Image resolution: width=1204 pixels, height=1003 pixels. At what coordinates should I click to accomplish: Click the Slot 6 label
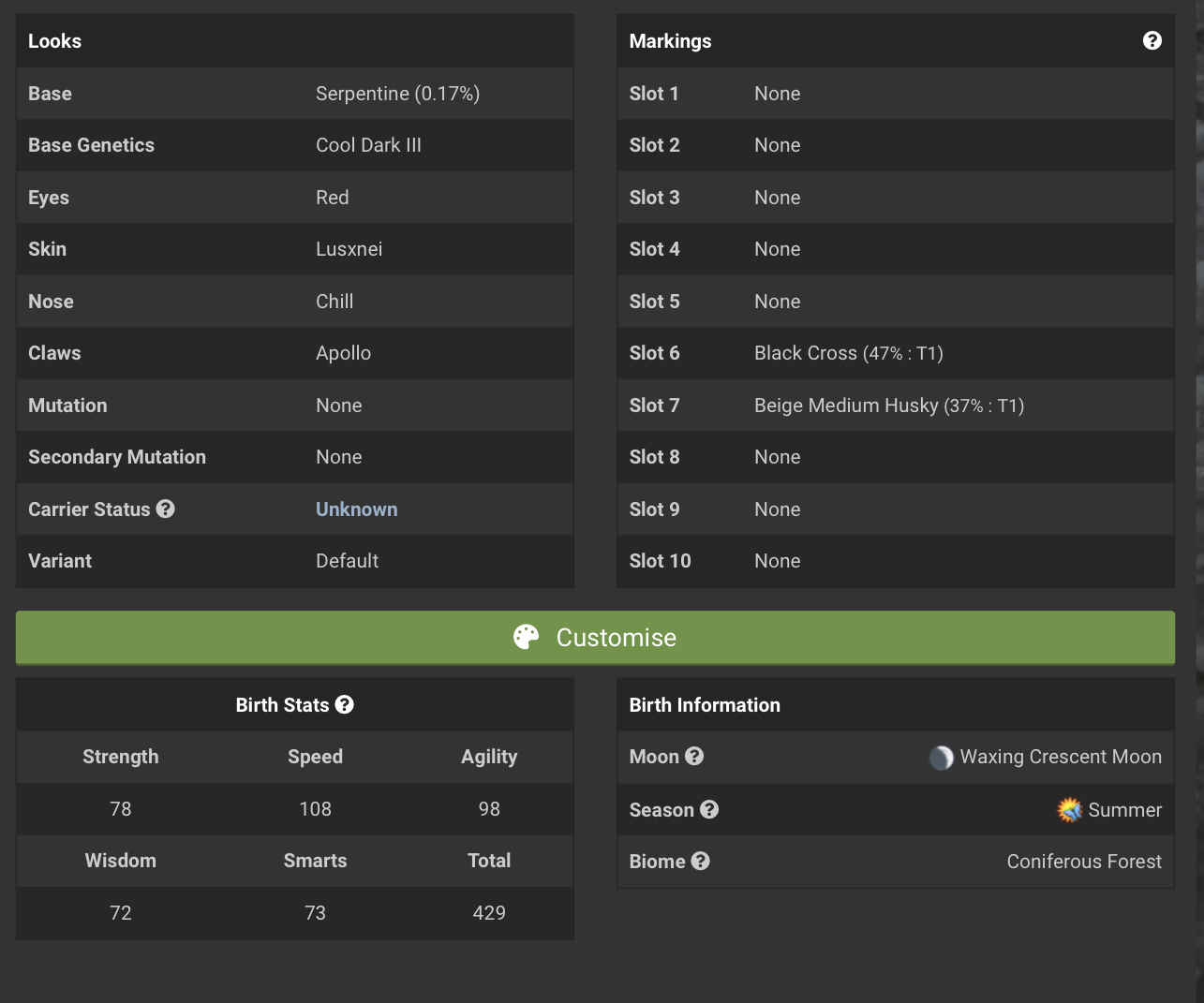(655, 353)
